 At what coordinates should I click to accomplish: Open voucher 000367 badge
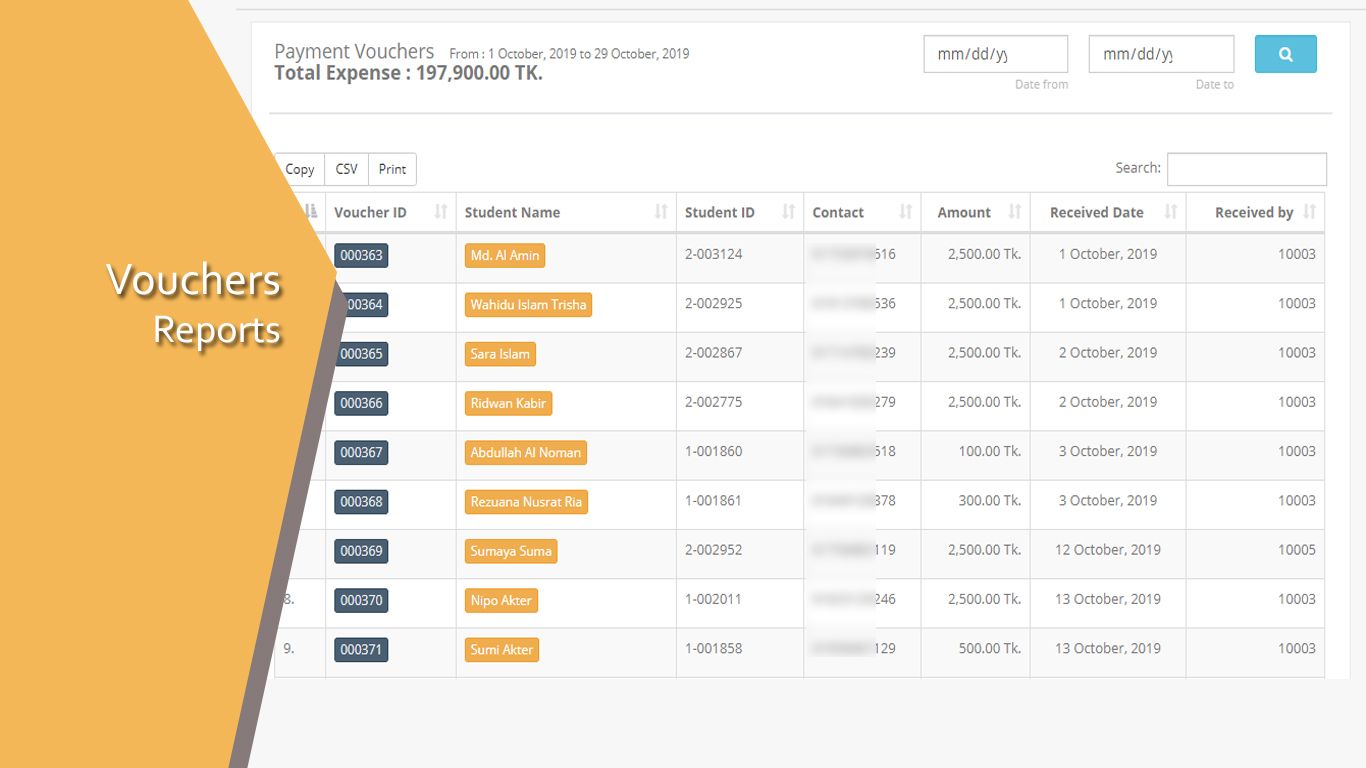pyautogui.click(x=361, y=452)
